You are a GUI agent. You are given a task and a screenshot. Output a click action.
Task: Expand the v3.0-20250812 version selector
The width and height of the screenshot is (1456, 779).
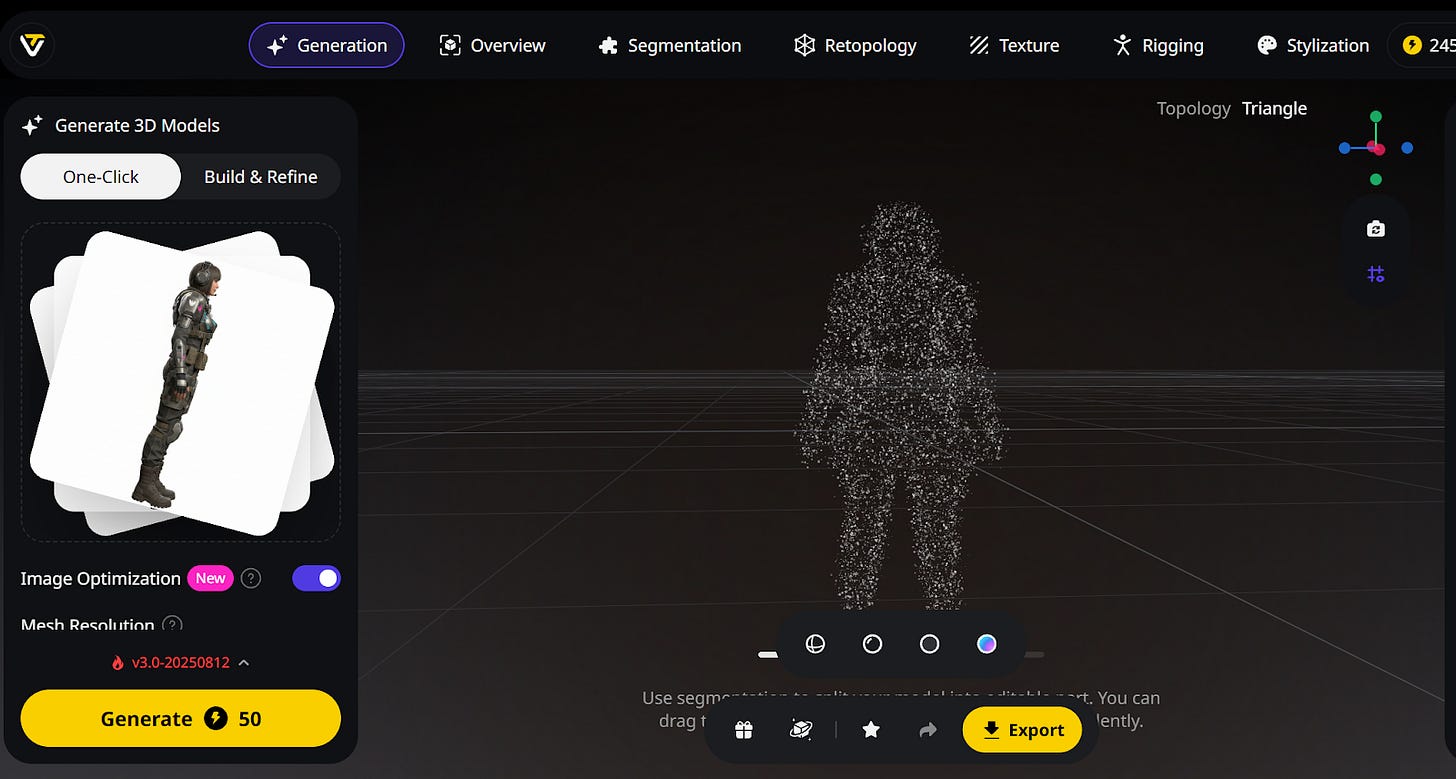click(180, 662)
